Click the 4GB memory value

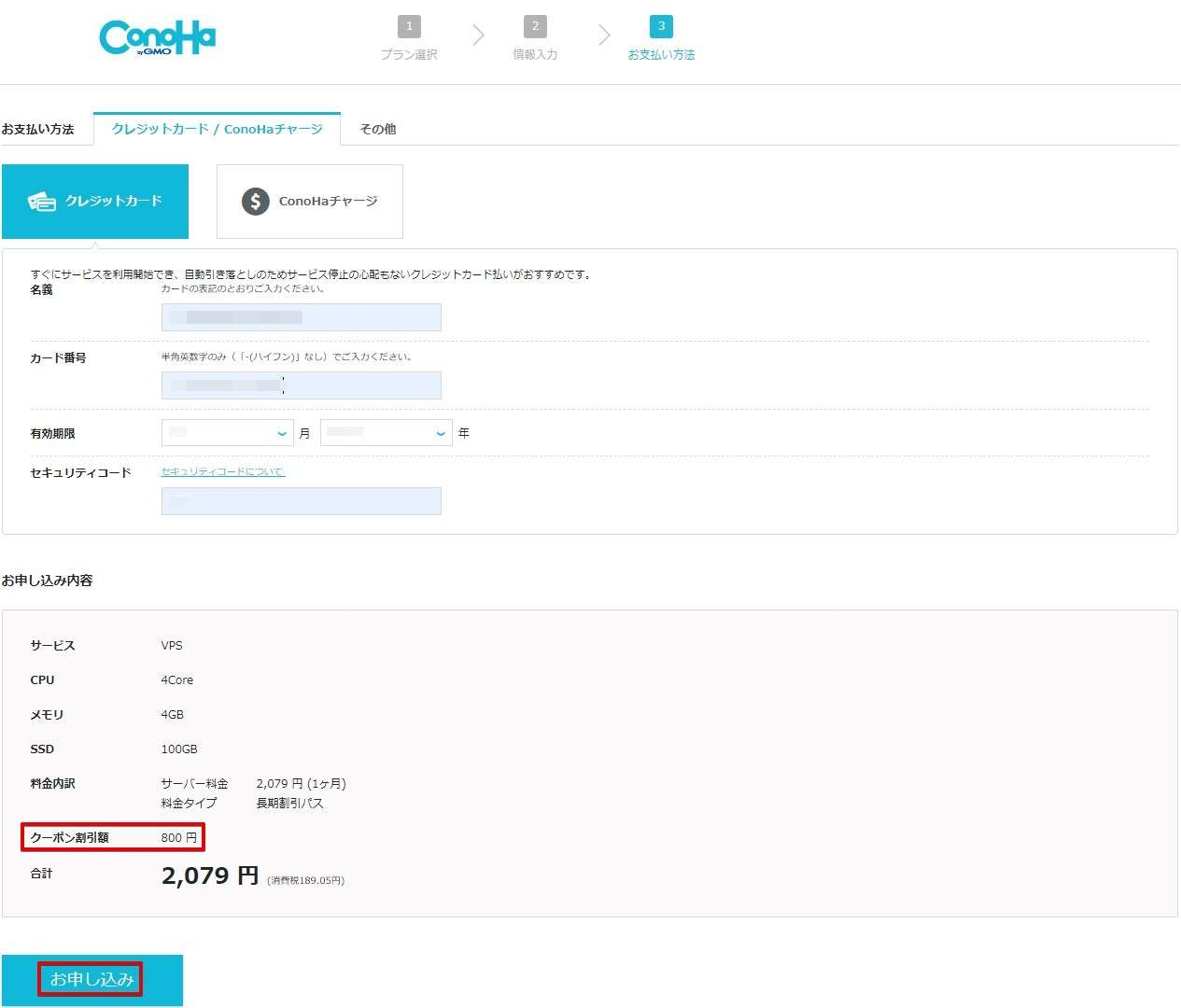pyautogui.click(x=173, y=715)
